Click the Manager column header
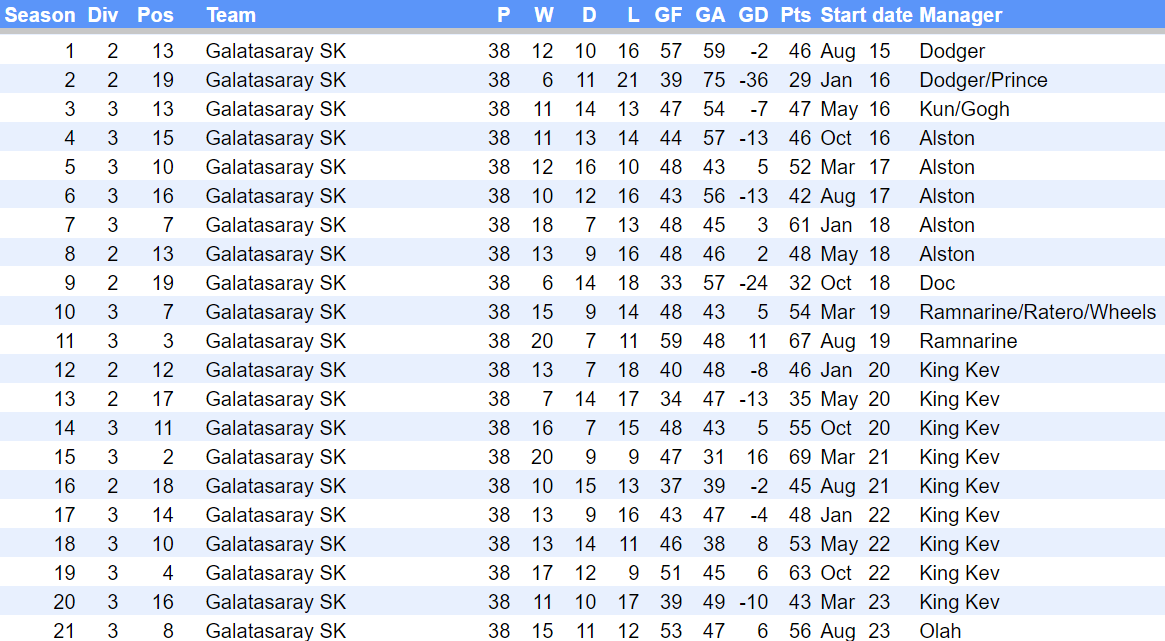The image size is (1165, 641). 960,15
